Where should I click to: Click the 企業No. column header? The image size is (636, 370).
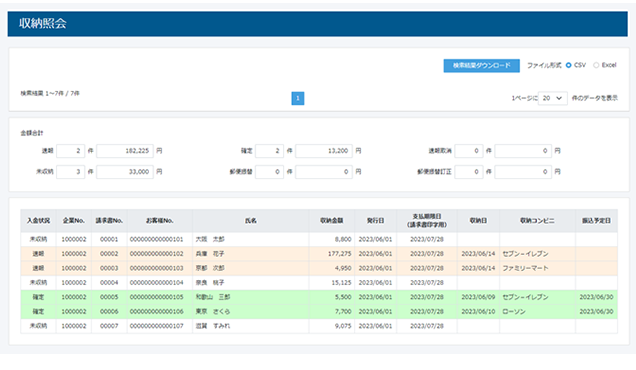coord(74,221)
